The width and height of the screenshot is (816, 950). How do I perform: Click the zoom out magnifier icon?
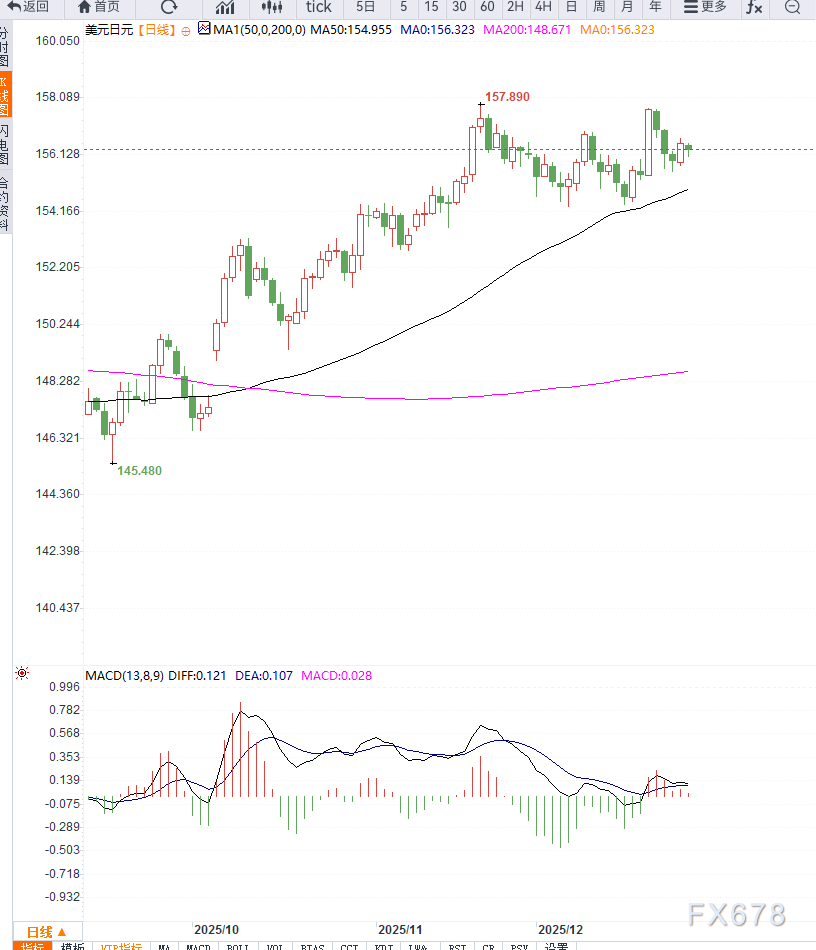(x=792, y=7)
